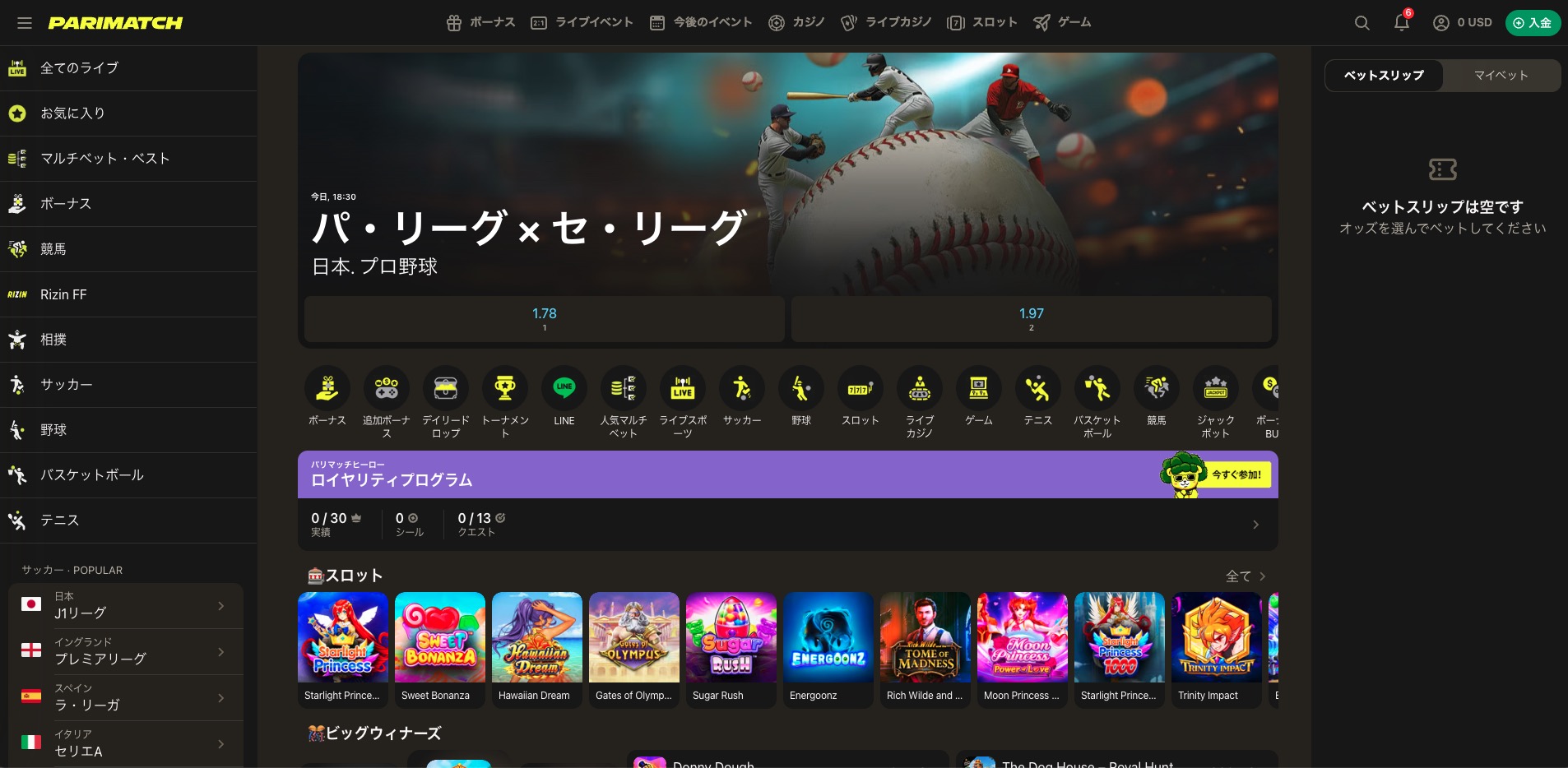Expand イングランド プレミアリーグ row
Viewport: 1568px width, 768px height.
coord(126,651)
